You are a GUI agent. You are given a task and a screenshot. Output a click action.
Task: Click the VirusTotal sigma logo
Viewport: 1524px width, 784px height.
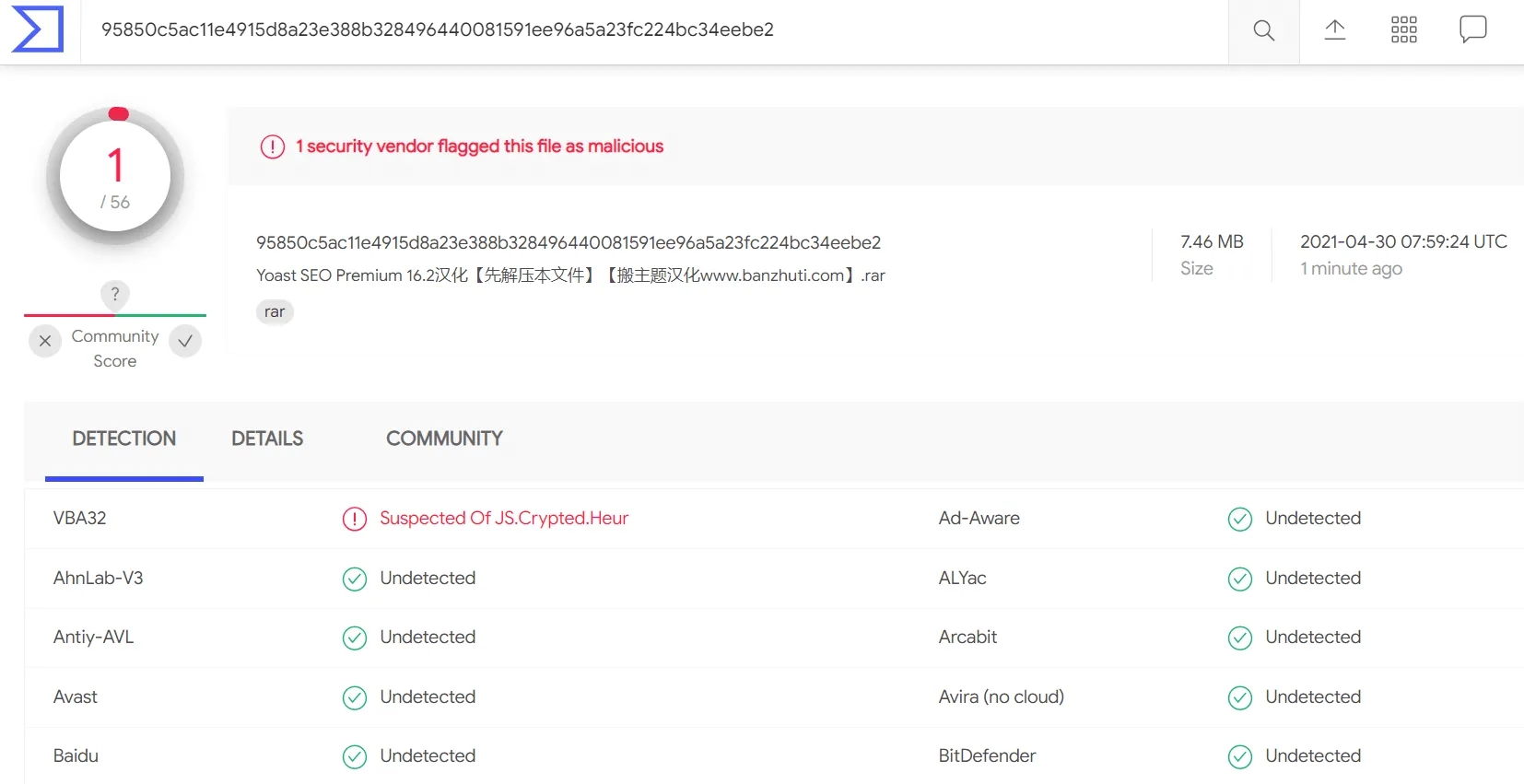(x=38, y=29)
